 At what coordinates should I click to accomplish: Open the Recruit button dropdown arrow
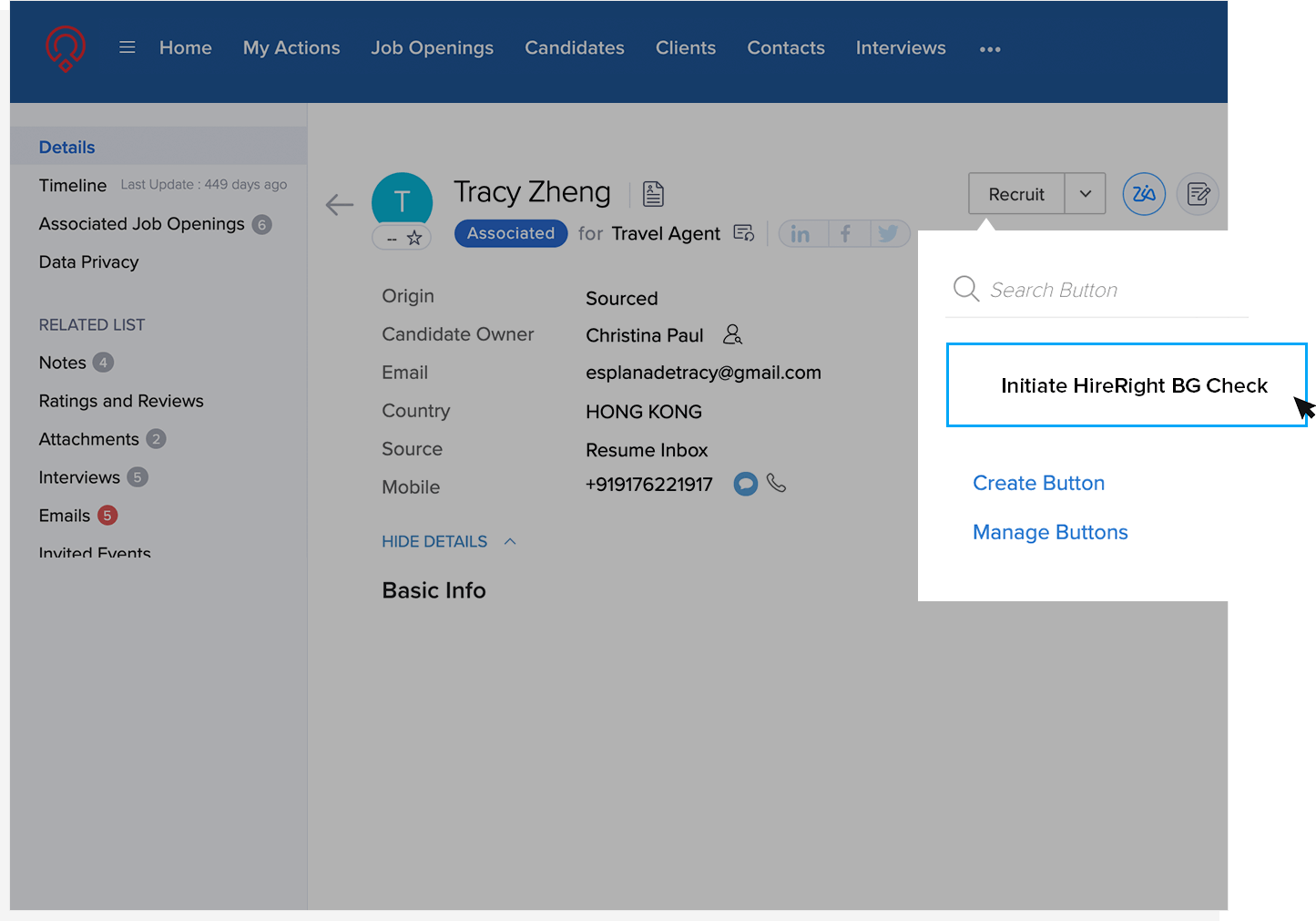coord(1084,193)
